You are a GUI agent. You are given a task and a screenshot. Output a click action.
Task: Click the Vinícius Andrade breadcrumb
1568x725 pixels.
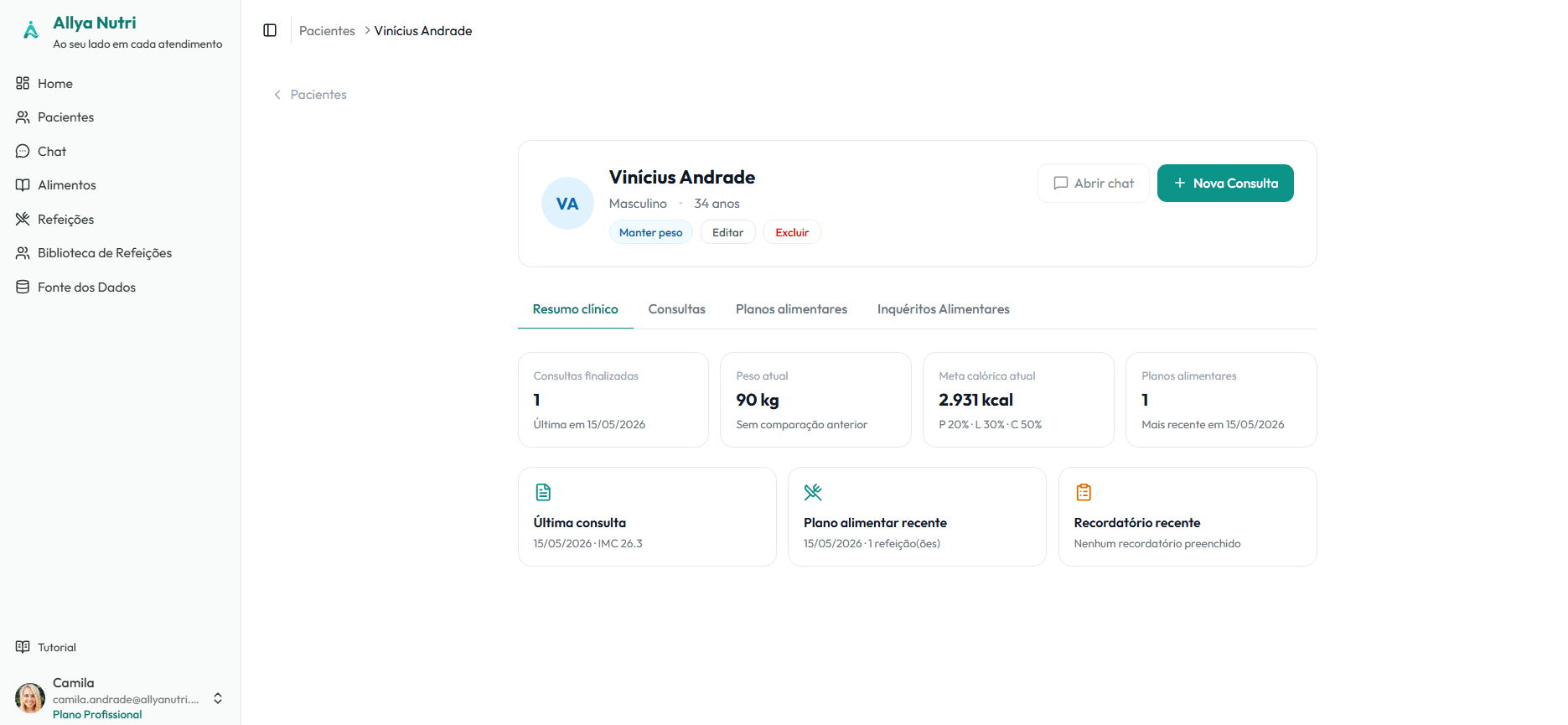pyautogui.click(x=423, y=31)
